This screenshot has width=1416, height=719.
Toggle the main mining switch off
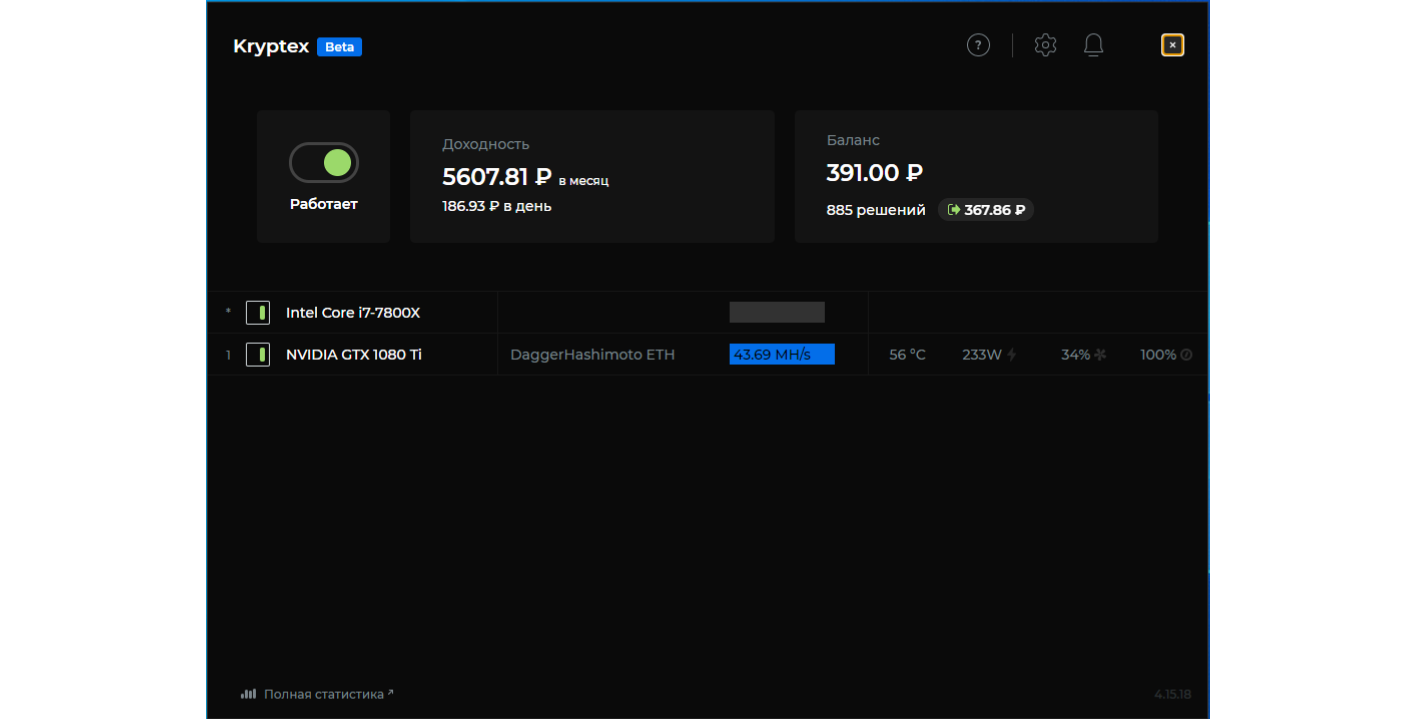coord(324,163)
